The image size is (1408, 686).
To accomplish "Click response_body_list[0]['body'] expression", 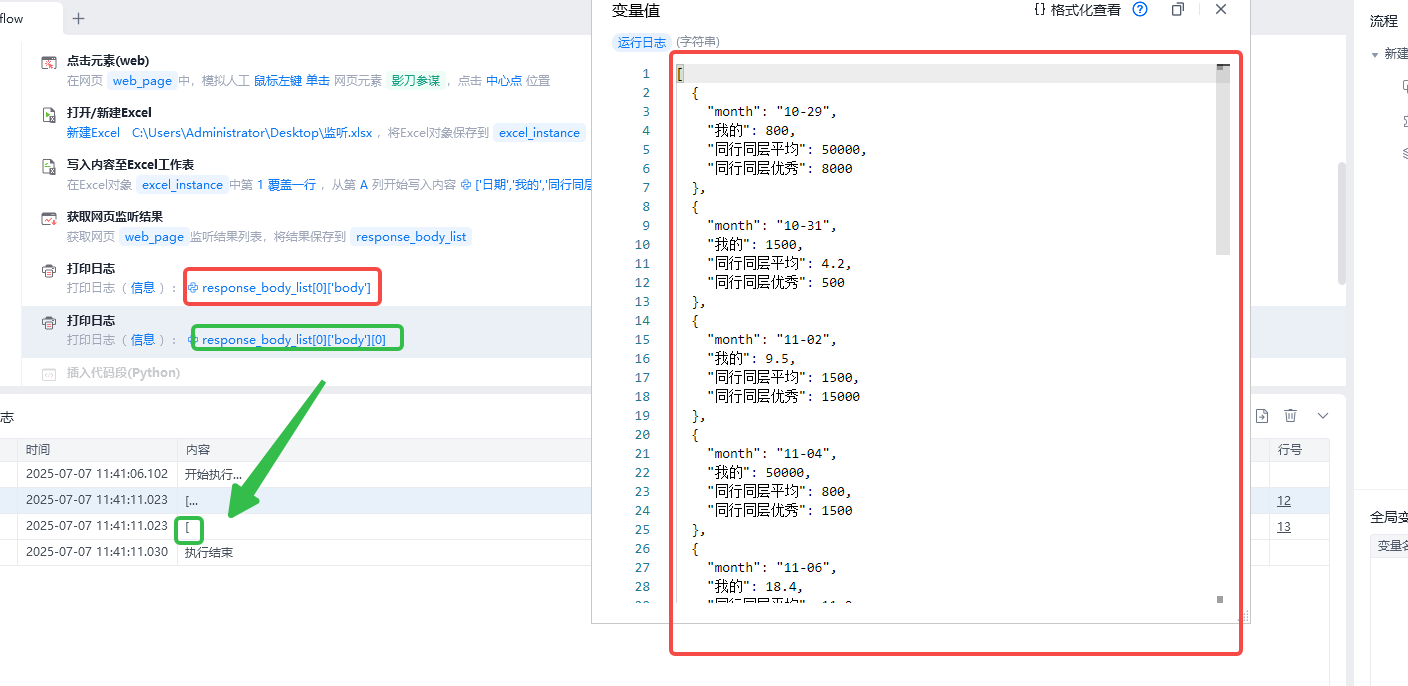I will (x=286, y=288).
